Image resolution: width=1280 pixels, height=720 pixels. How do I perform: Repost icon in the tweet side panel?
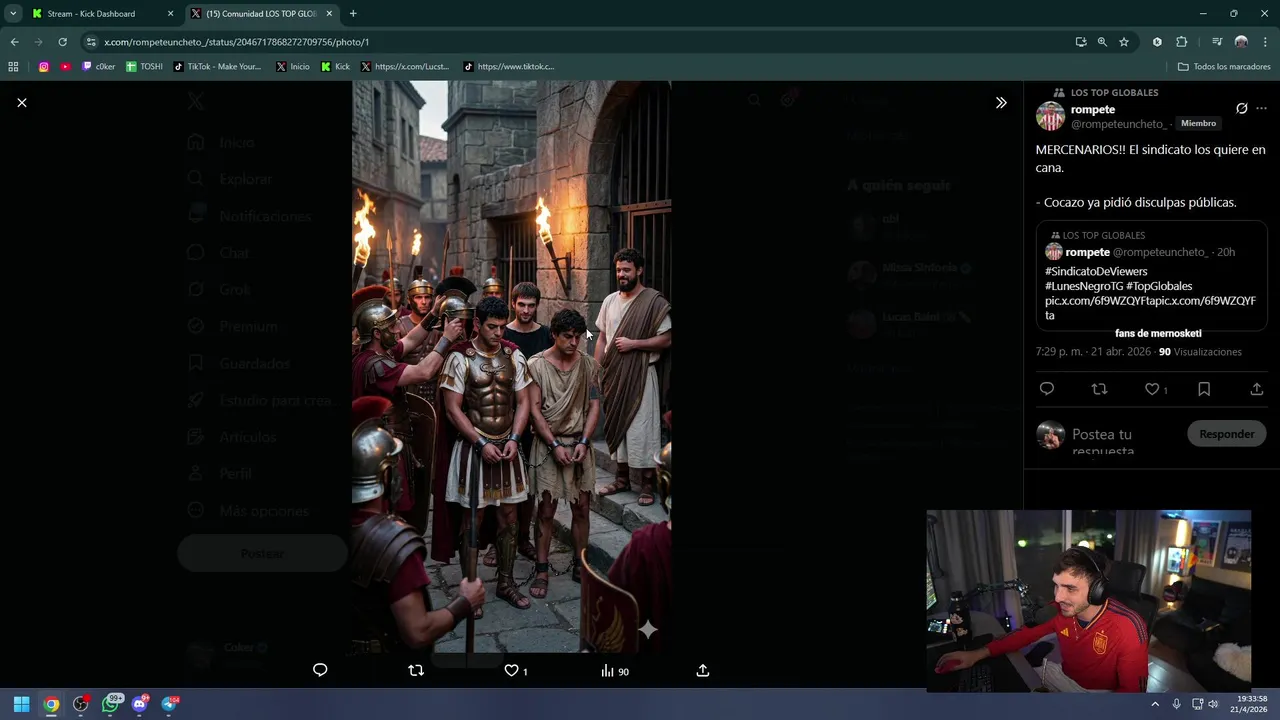click(1099, 389)
